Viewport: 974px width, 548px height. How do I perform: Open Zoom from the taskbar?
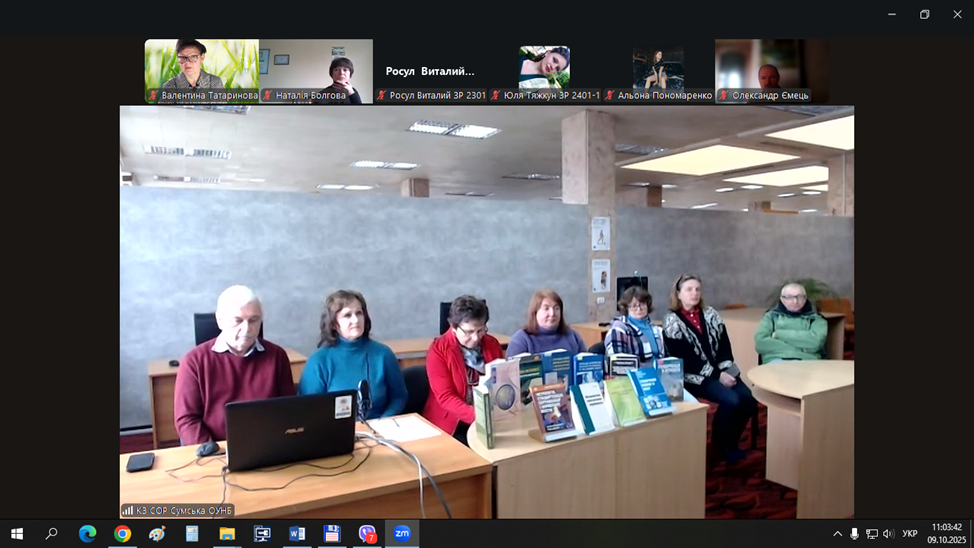pos(401,534)
